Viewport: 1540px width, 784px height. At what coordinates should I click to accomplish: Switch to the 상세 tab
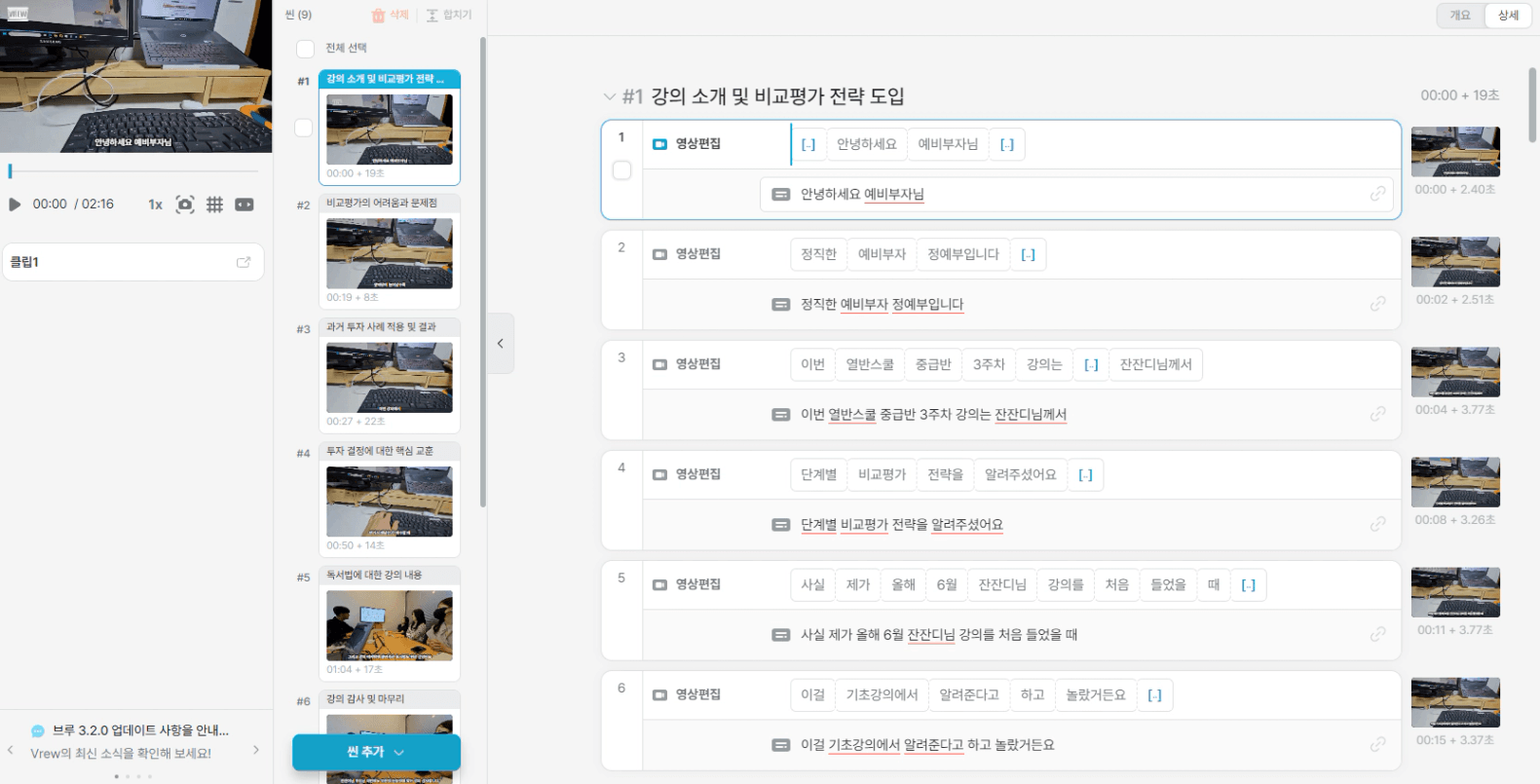1508,16
